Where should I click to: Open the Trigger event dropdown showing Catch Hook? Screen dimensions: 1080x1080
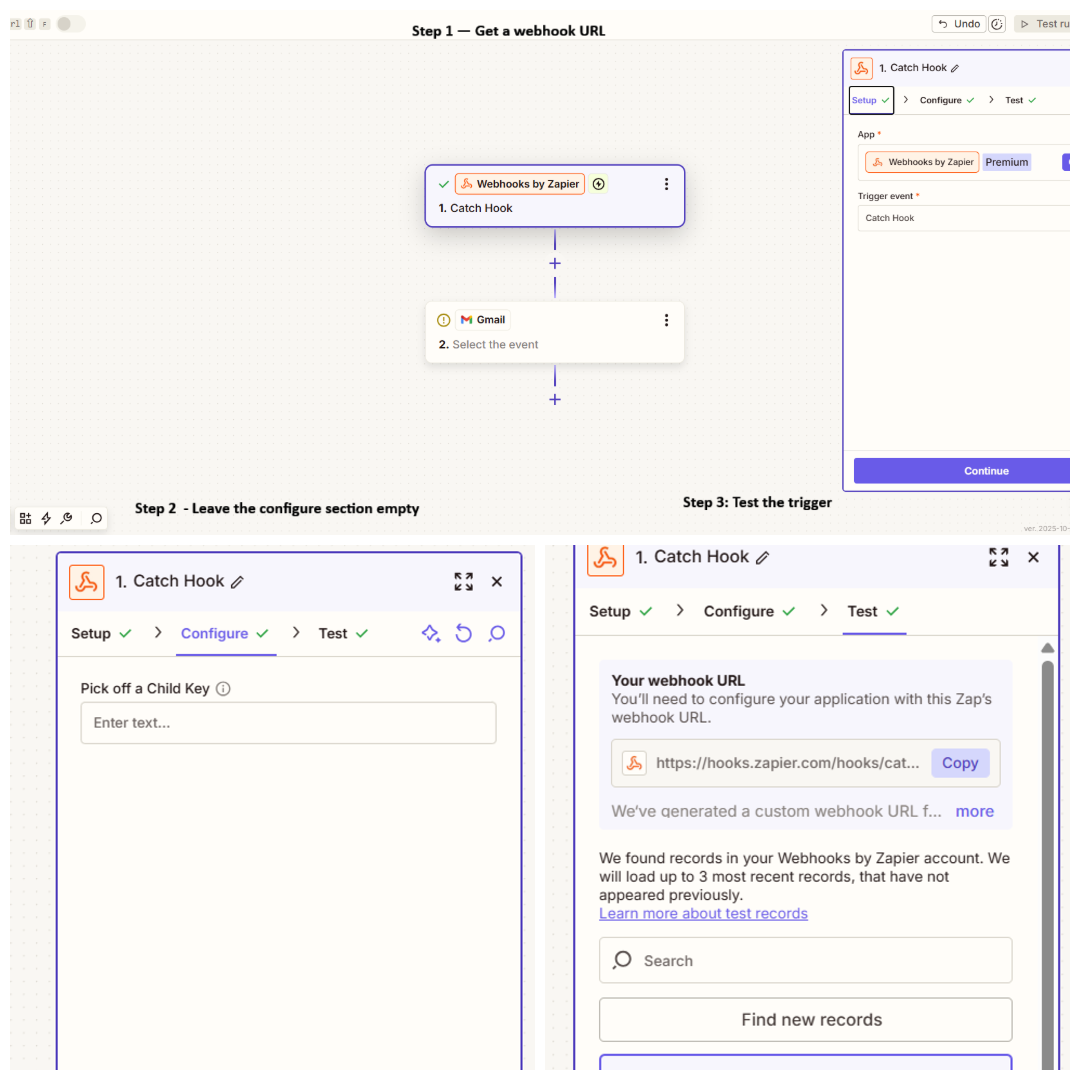pos(964,218)
